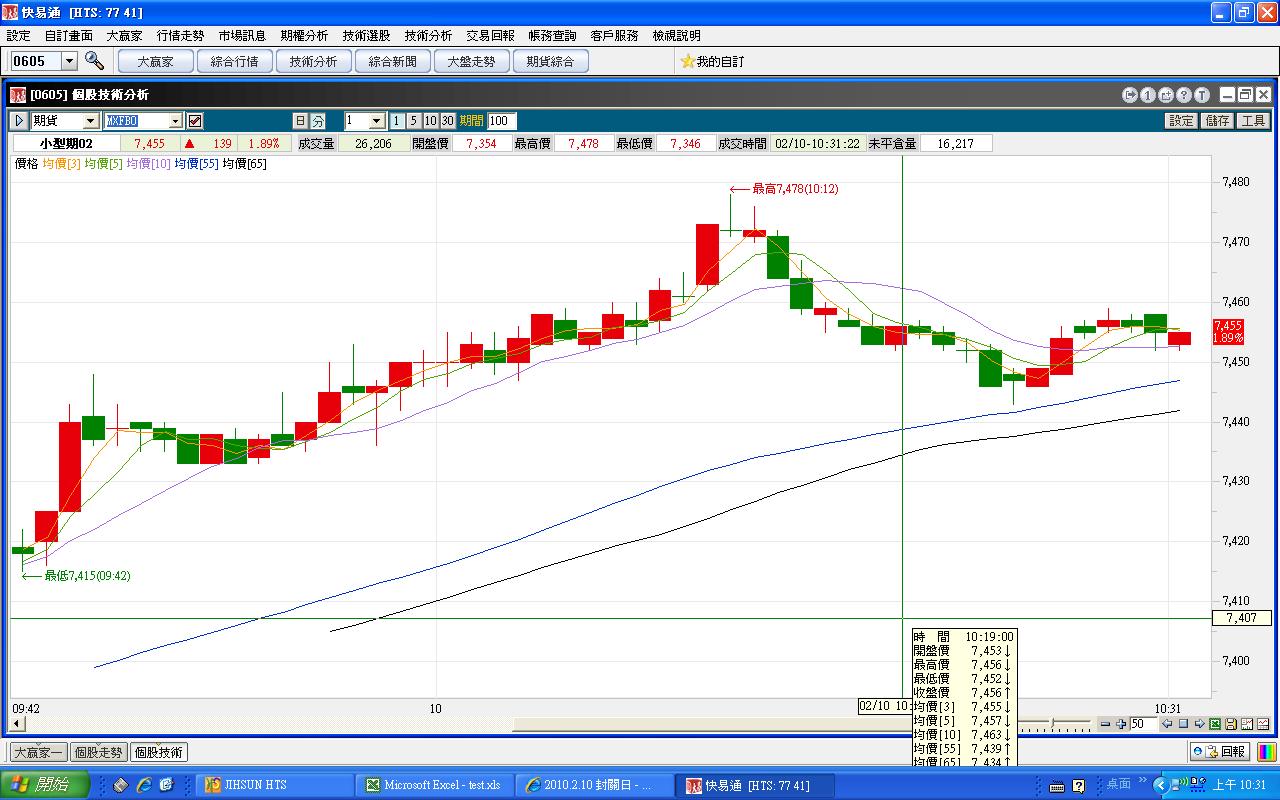Click the 技術分析 toolbar button
Viewport: 1280px width, 800px height.
(x=313, y=61)
